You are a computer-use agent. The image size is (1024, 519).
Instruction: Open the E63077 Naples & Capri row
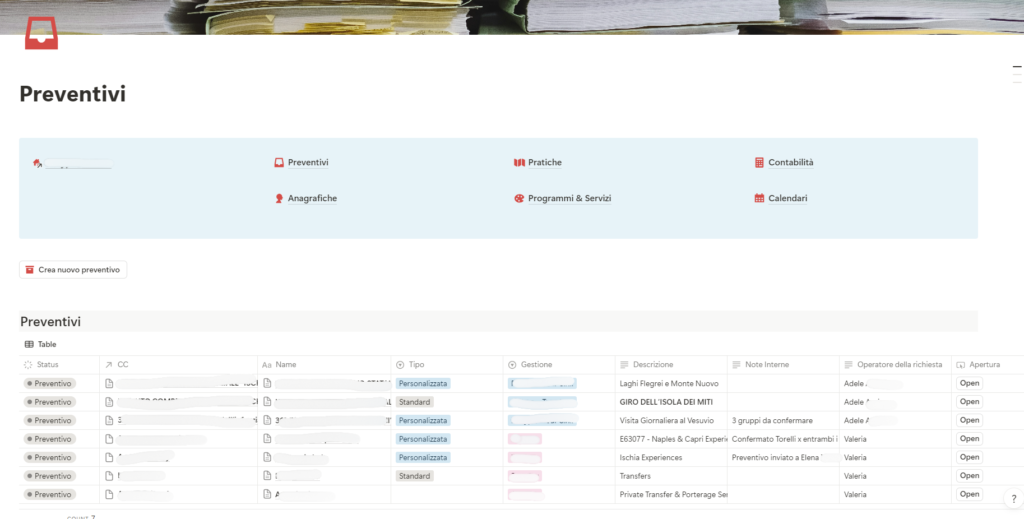[969, 439]
